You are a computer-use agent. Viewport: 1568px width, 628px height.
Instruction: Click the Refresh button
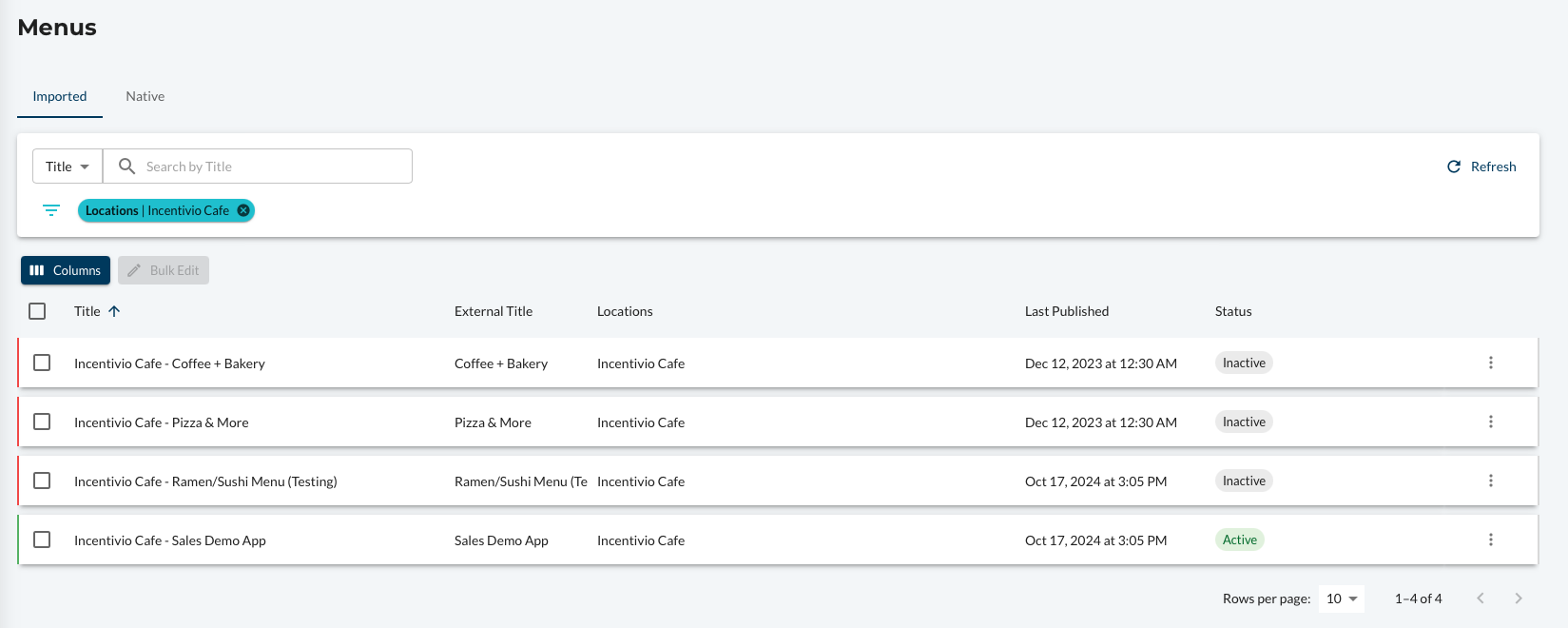click(1481, 167)
